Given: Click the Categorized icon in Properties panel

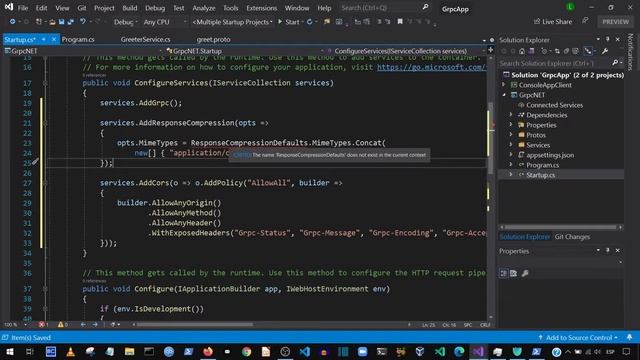Looking at the screenshot, I should click(504, 273).
